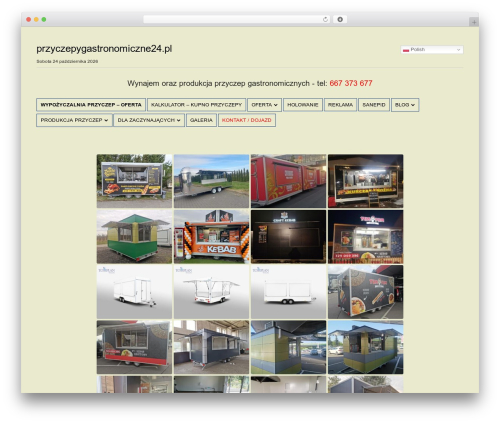The height and width of the screenshot is (423, 500).
Task: Go to HOLOWANIE page
Action: (303, 105)
